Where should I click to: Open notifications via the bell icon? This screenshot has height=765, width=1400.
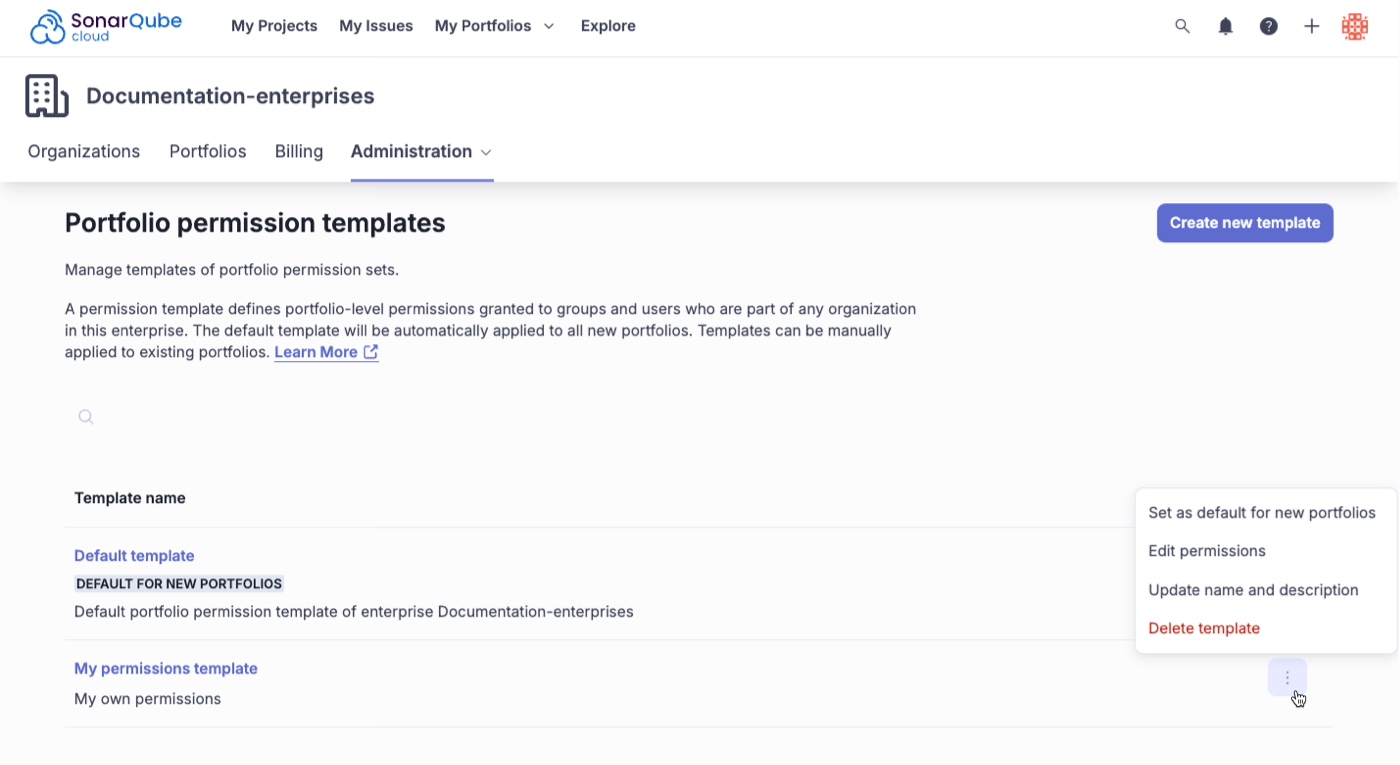click(x=1225, y=26)
